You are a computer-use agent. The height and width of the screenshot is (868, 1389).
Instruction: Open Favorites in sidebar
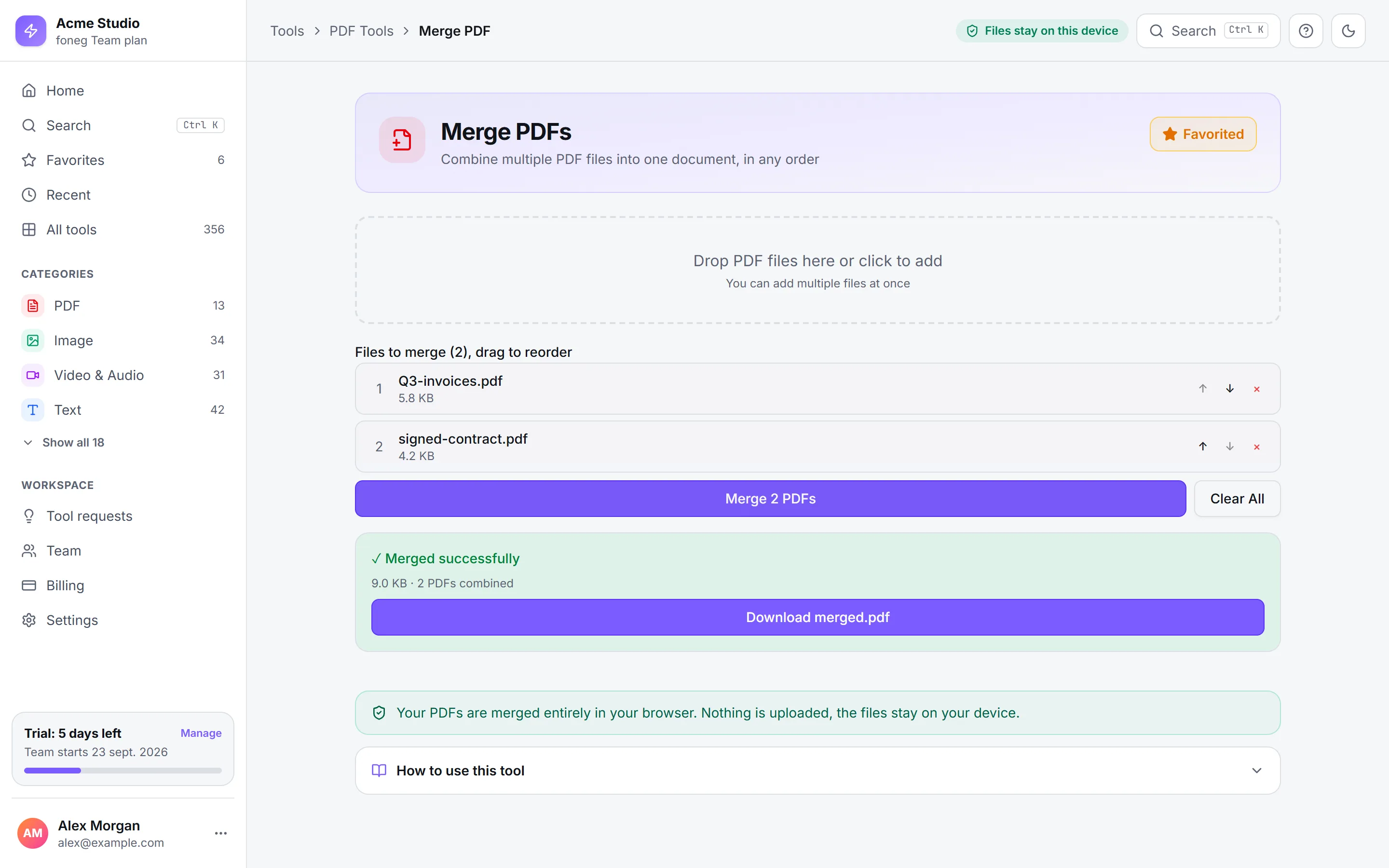pos(123,160)
